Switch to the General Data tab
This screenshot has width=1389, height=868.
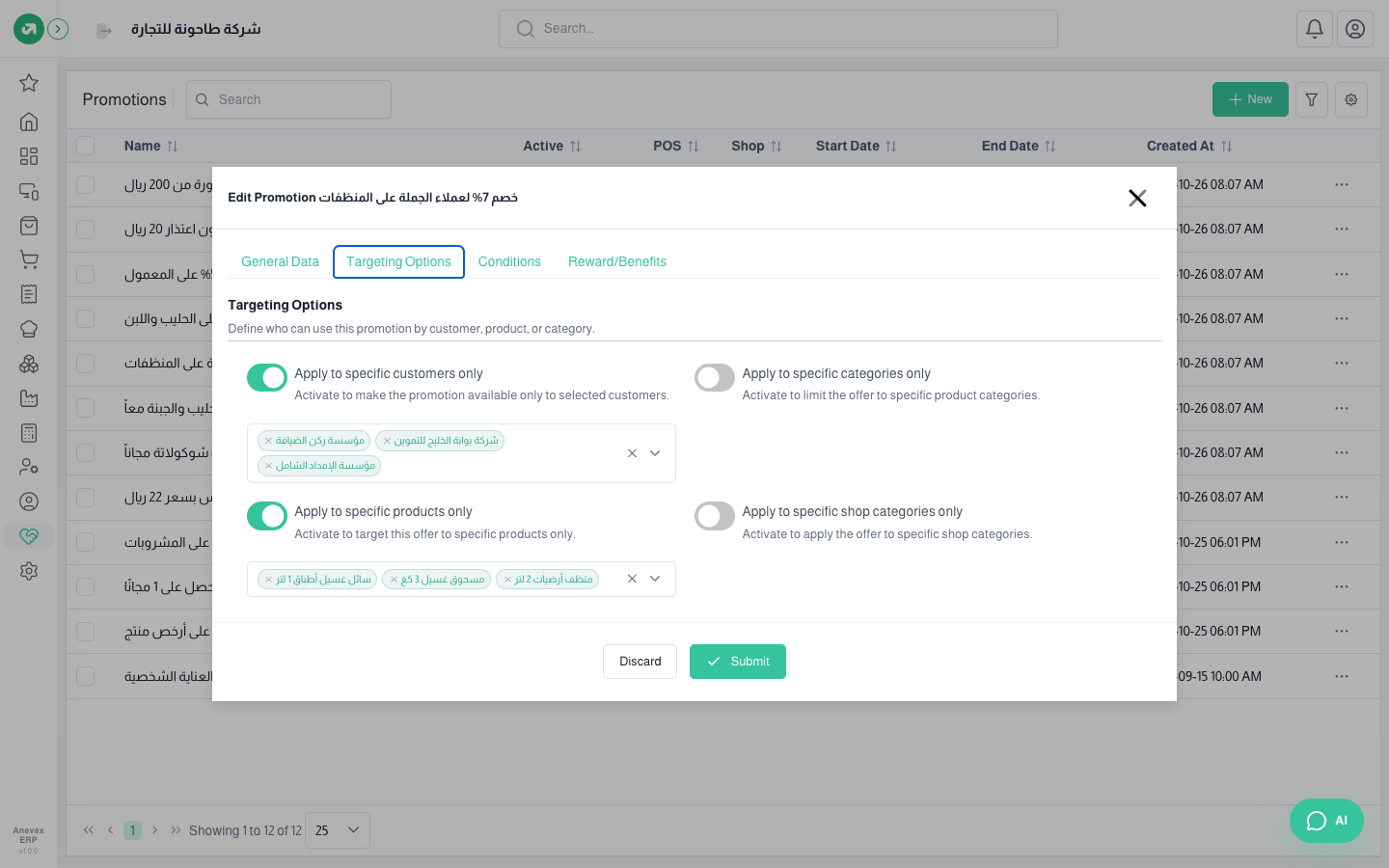coord(280,261)
